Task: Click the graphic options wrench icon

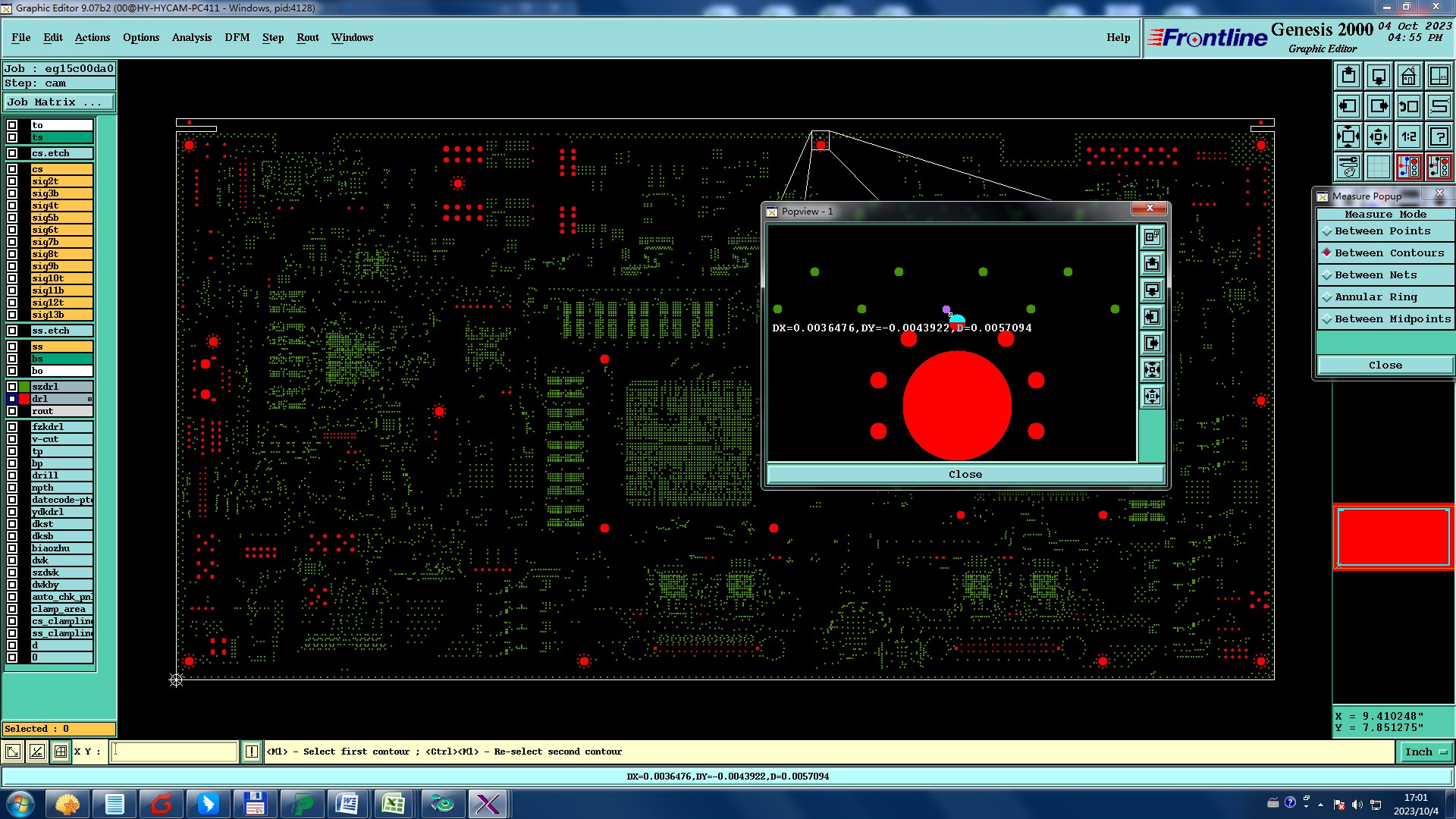Action: coord(1348,167)
